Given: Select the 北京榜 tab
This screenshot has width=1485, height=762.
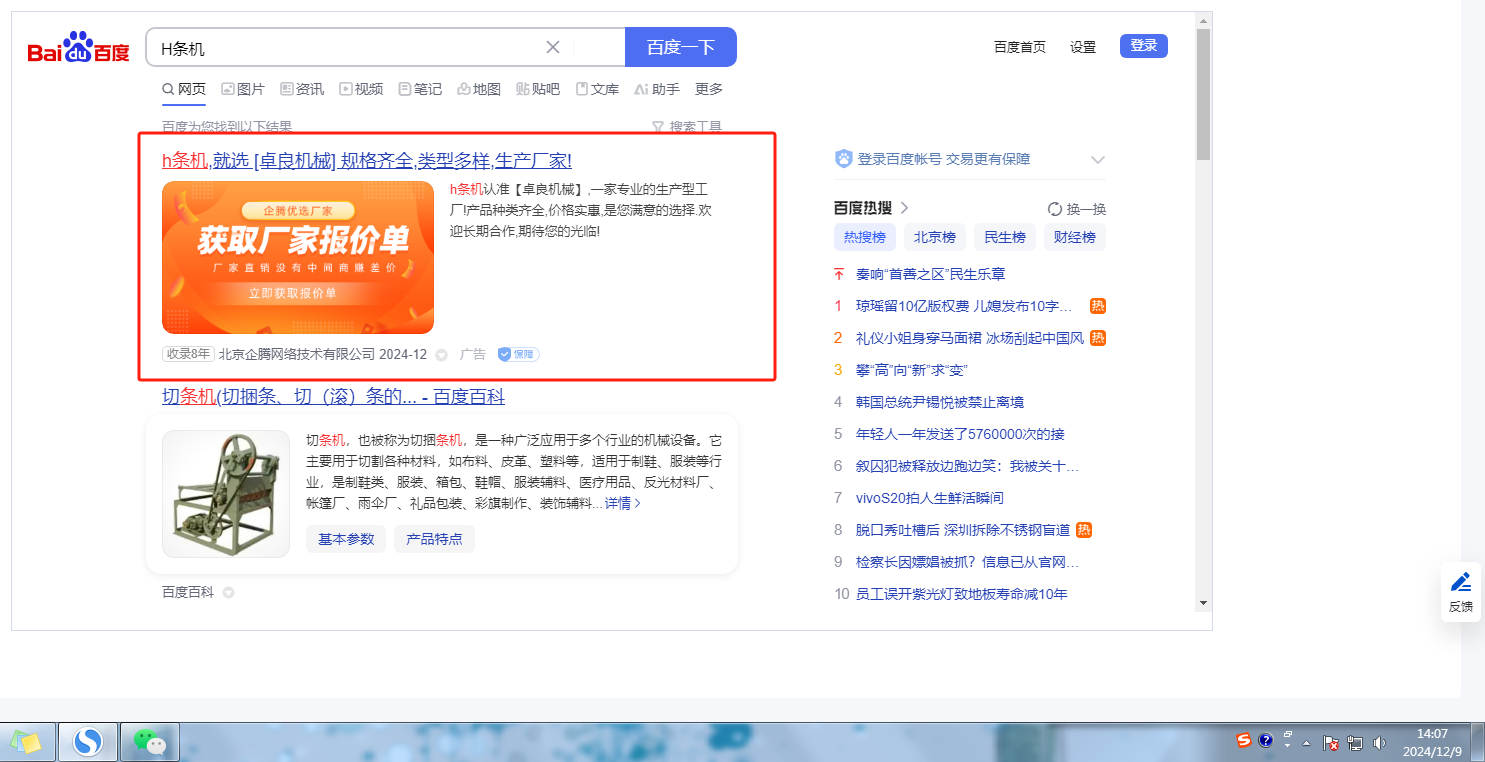Looking at the screenshot, I should (935, 237).
